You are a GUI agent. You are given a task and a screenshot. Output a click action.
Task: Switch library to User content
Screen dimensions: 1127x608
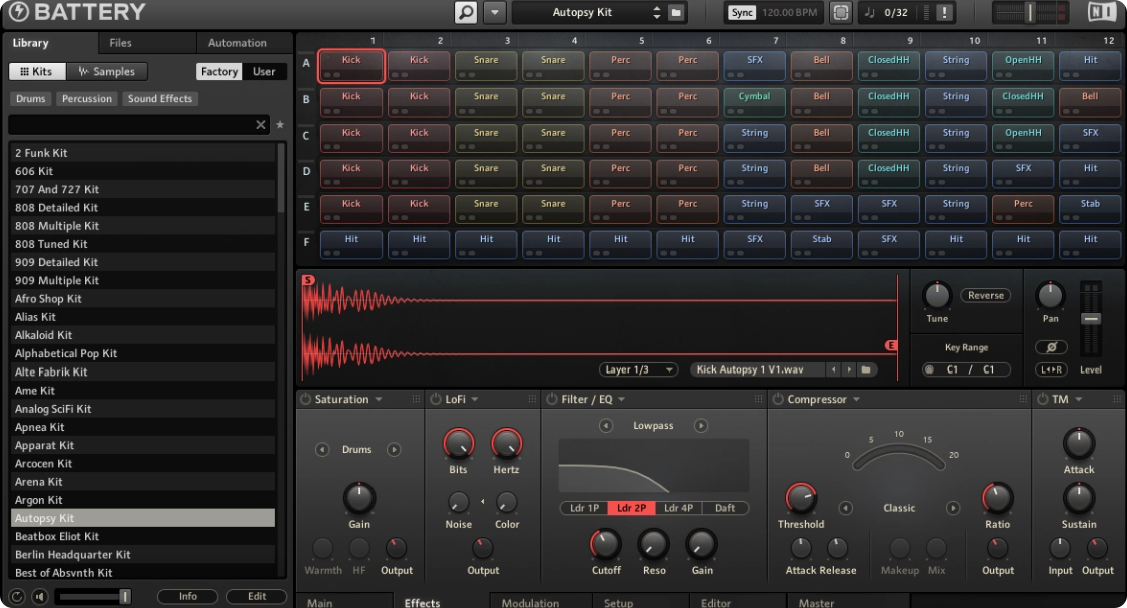click(x=264, y=71)
